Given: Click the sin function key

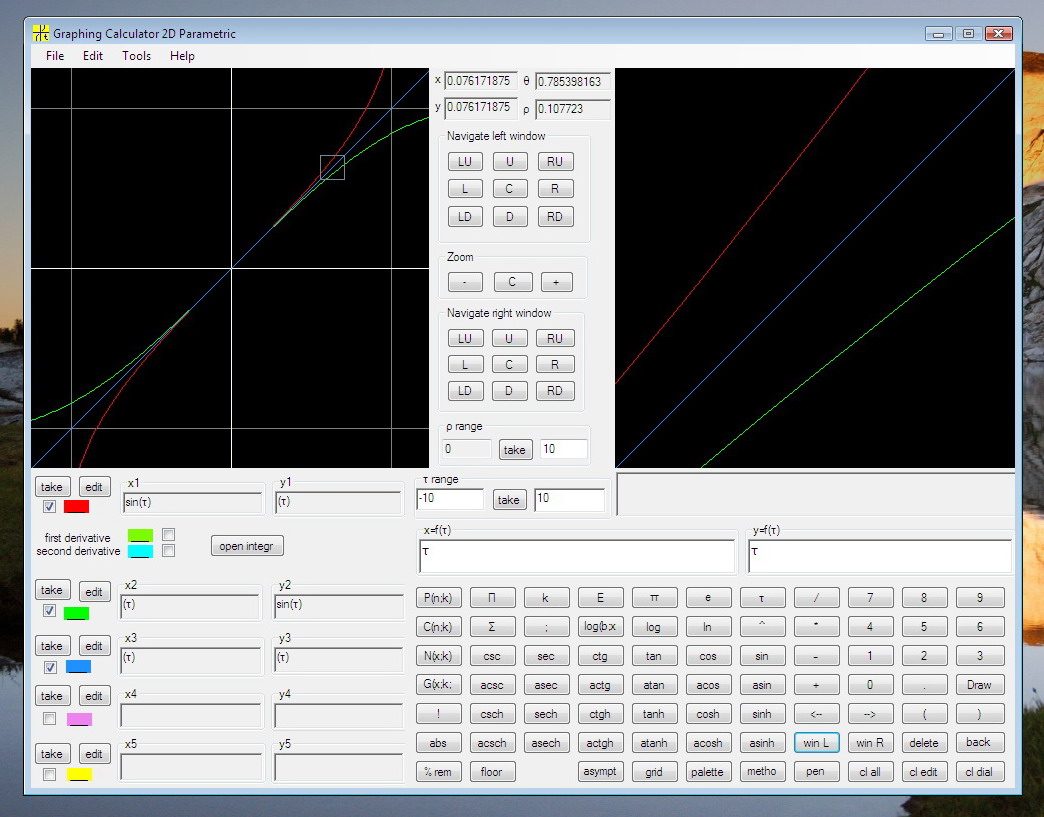Looking at the screenshot, I should (762, 656).
